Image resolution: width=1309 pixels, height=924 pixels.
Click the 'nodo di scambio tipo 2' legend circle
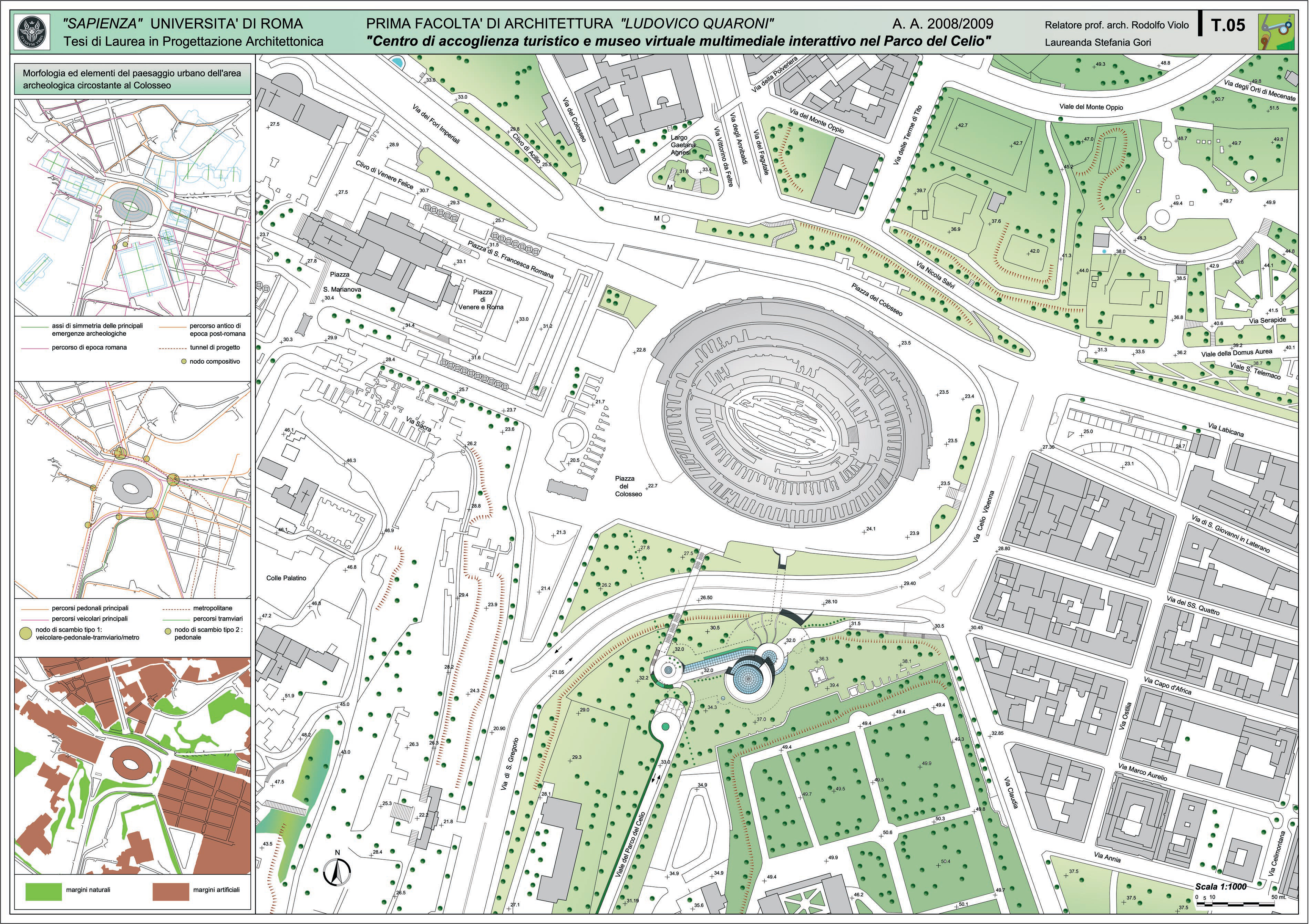(x=168, y=631)
